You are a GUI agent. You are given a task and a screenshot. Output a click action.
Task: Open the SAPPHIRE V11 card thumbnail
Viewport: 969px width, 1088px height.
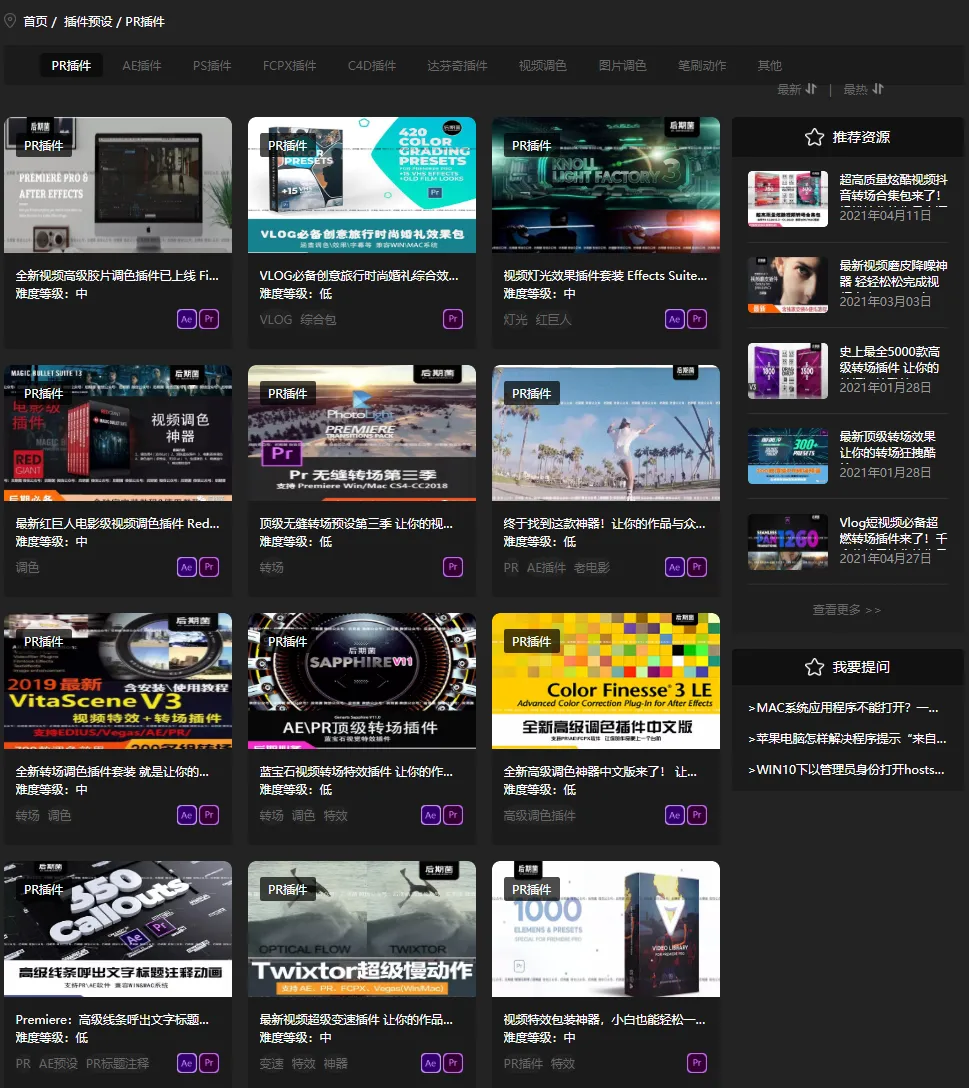tap(362, 681)
